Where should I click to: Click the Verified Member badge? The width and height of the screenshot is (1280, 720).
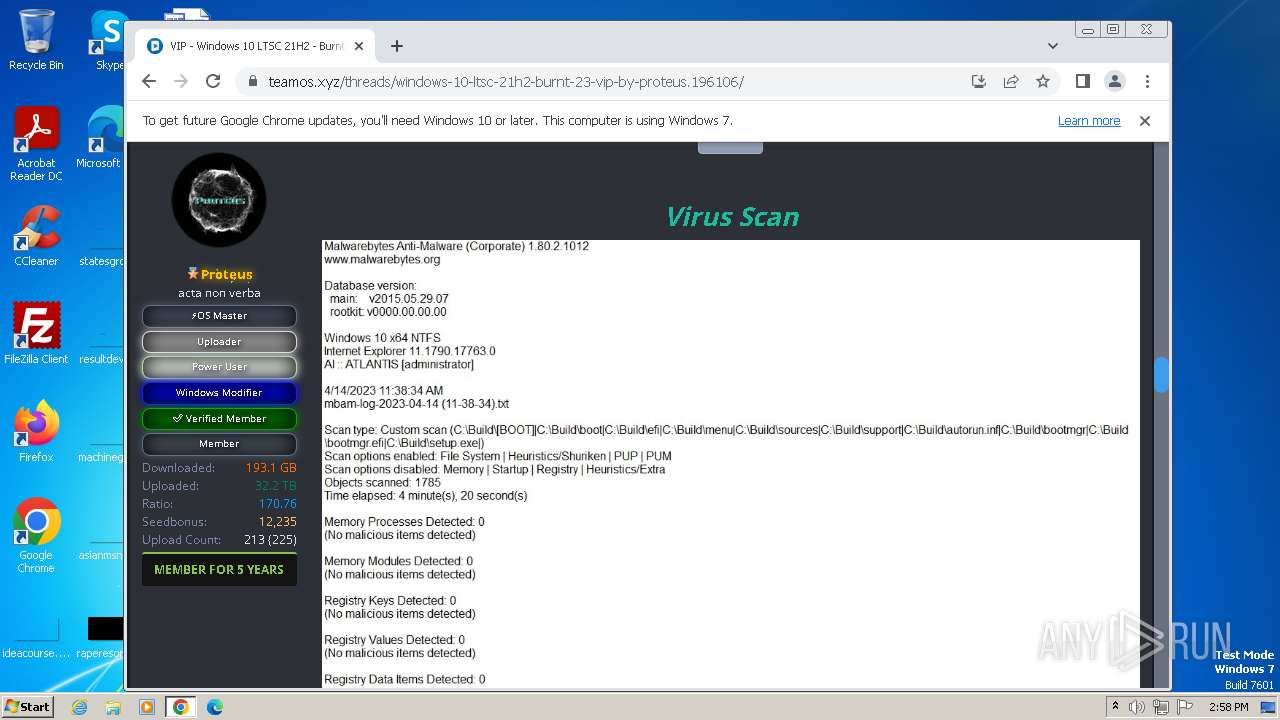(x=219, y=419)
